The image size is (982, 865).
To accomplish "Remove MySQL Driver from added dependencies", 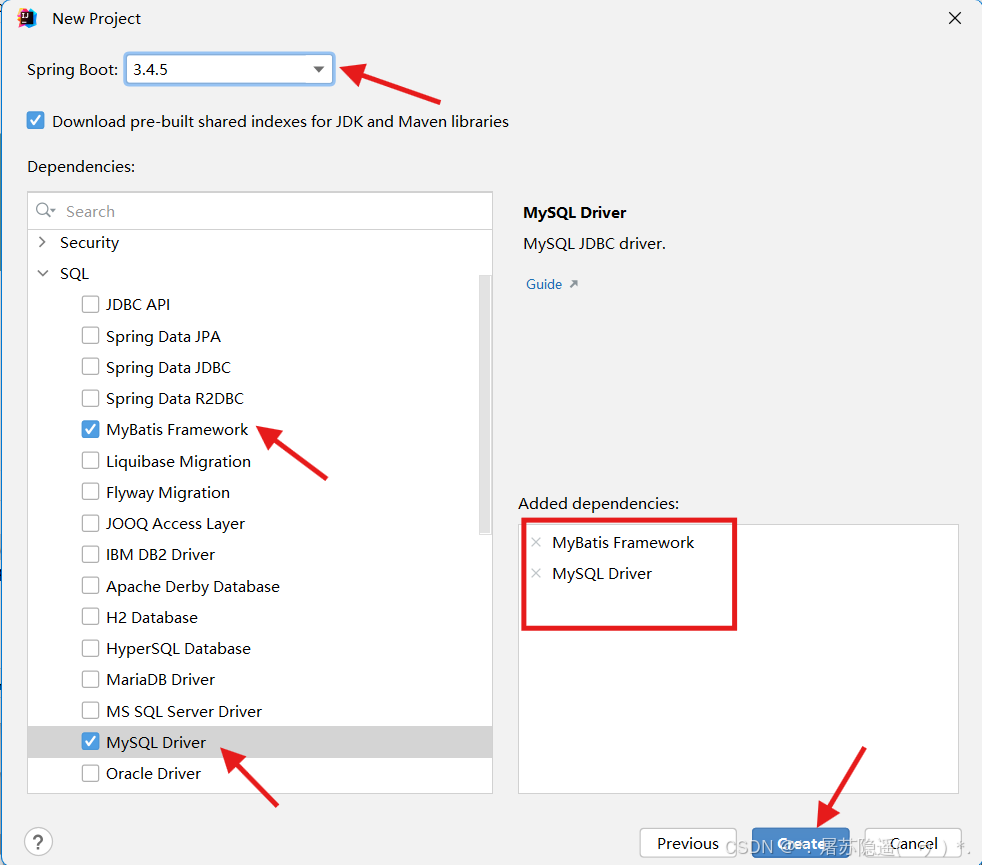I will click(536, 573).
